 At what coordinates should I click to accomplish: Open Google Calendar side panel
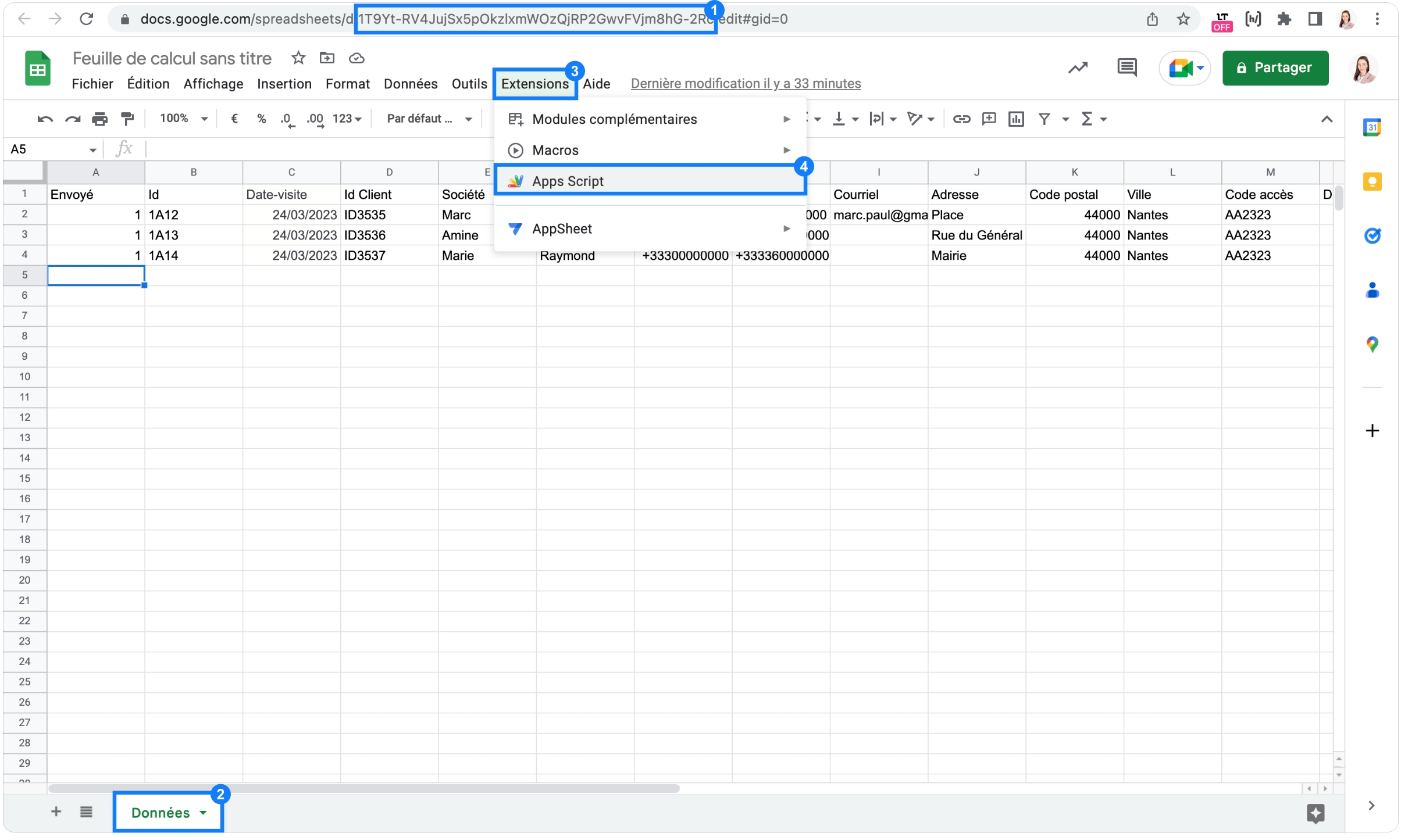pos(1372,127)
